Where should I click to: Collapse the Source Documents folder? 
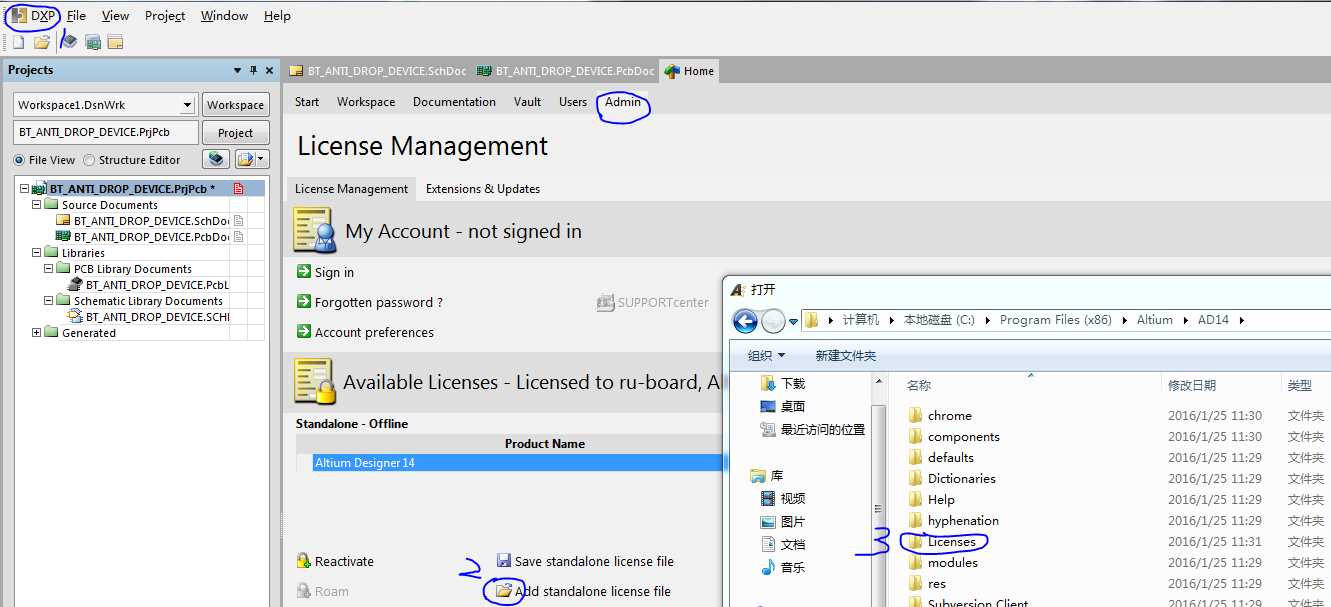[x=37, y=205]
